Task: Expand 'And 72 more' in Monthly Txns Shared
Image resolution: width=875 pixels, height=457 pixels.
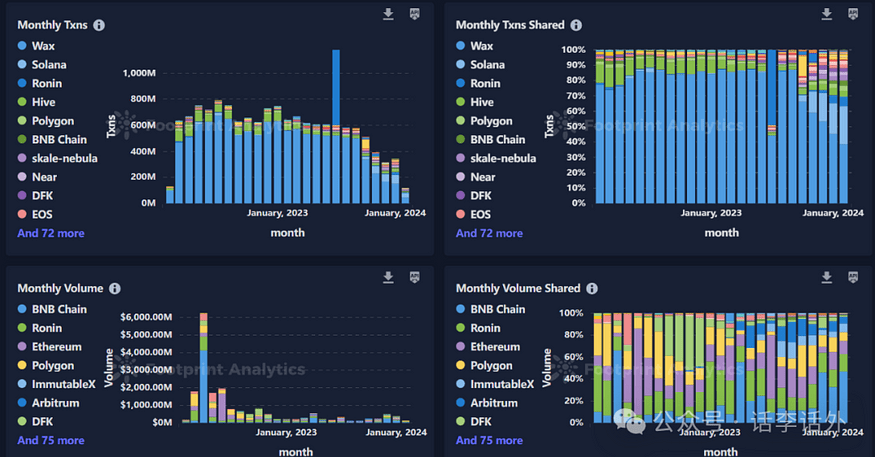Action: [x=489, y=233]
